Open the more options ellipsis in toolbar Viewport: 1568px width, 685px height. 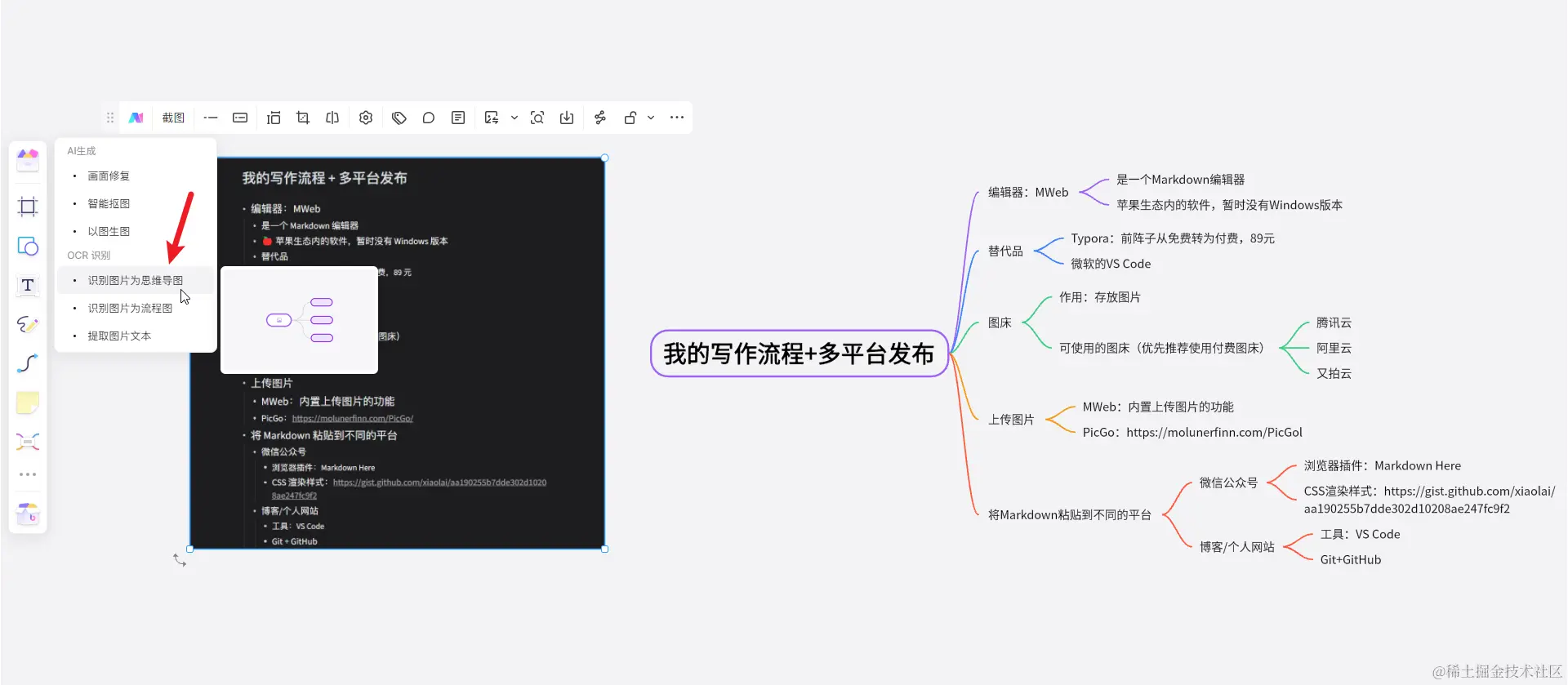tap(677, 118)
